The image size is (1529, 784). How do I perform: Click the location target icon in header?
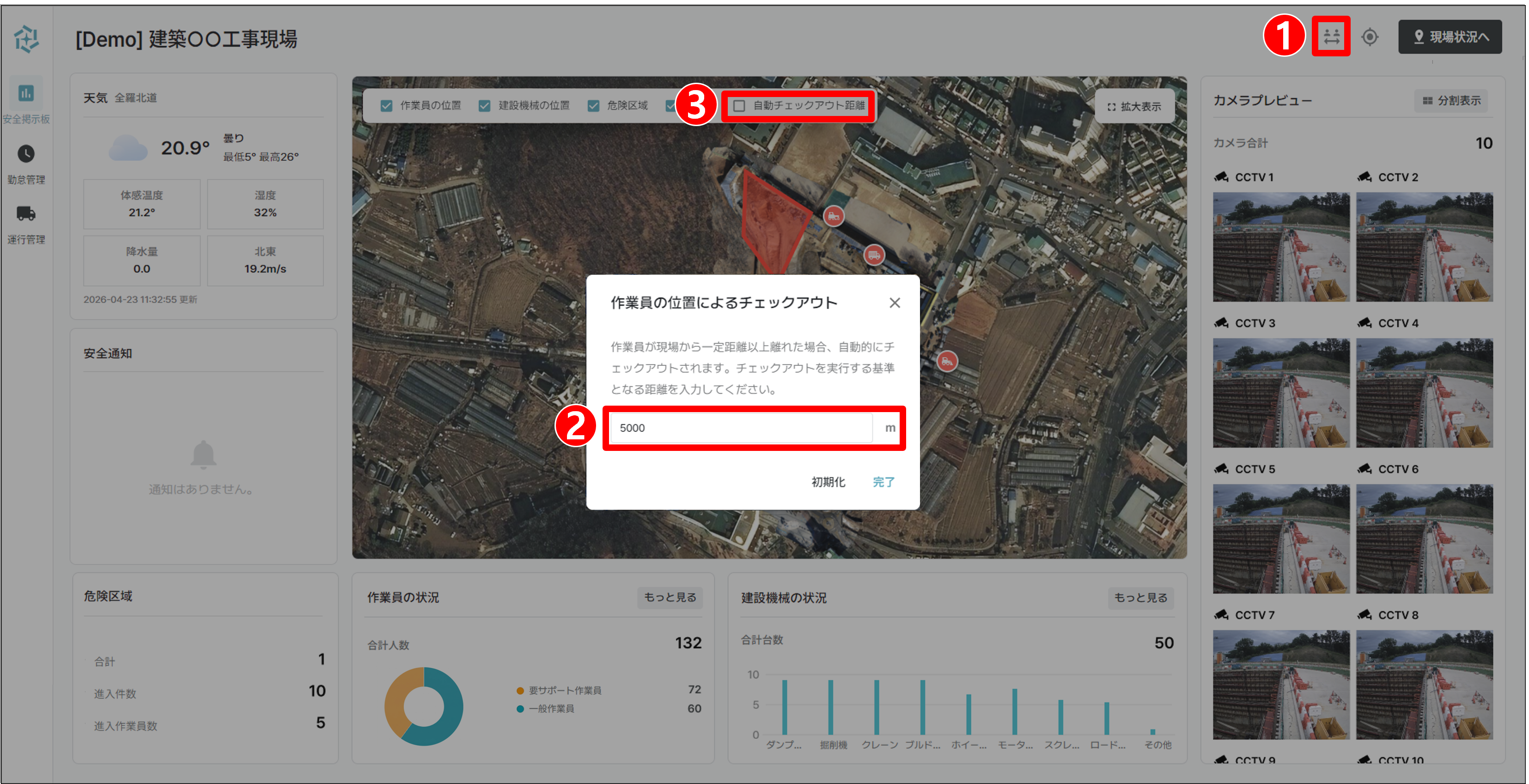(x=1369, y=37)
